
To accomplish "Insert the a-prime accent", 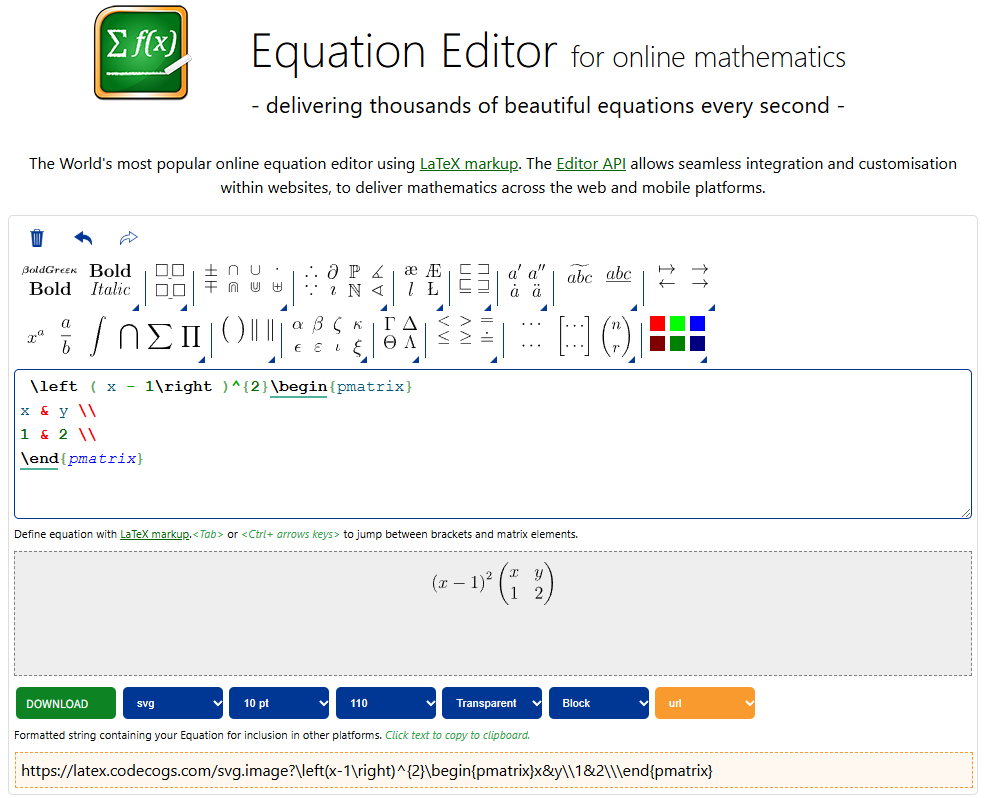I will coord(515,272).
